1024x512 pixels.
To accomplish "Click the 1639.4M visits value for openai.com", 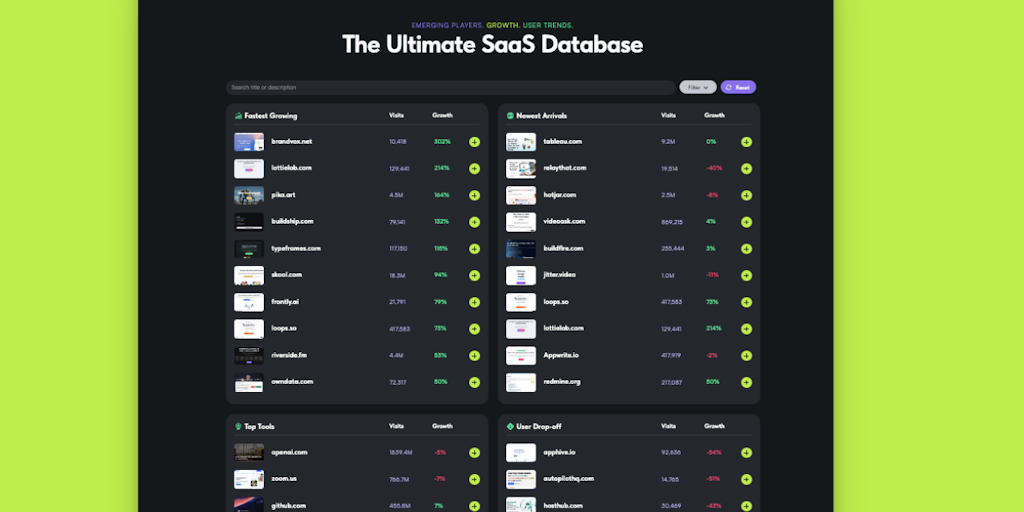I will pos(400,453).
